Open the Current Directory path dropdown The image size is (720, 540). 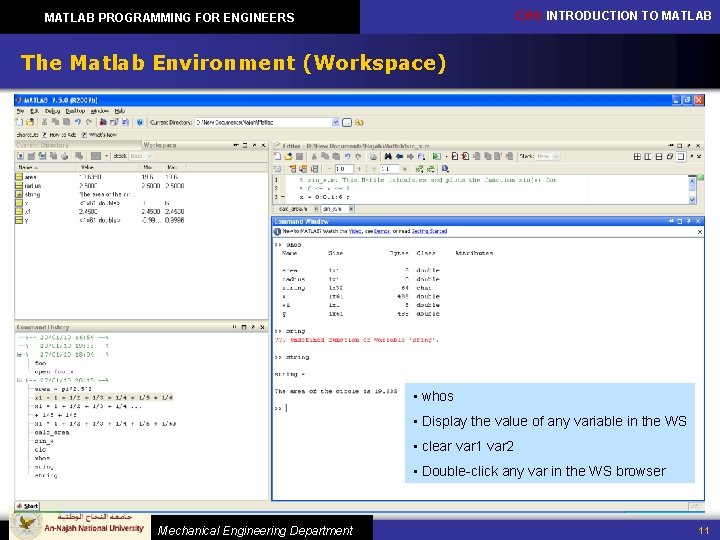coord(338,122)
